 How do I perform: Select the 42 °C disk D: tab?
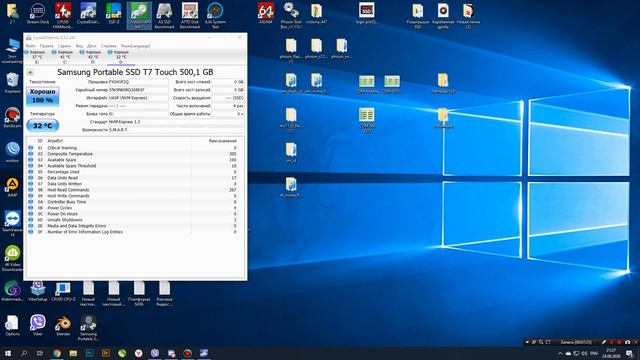coord(93,57)
